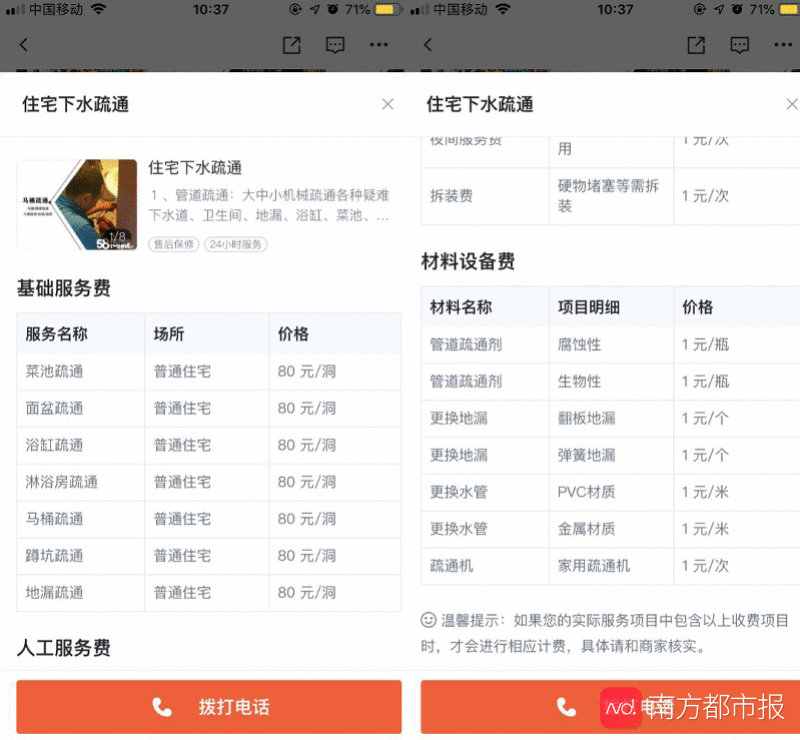Close the left 住宅下水疏通 popup

(388, 103)
